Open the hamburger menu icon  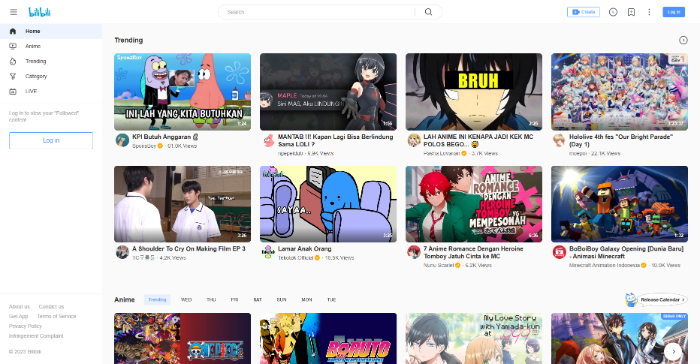pos(13,12)
